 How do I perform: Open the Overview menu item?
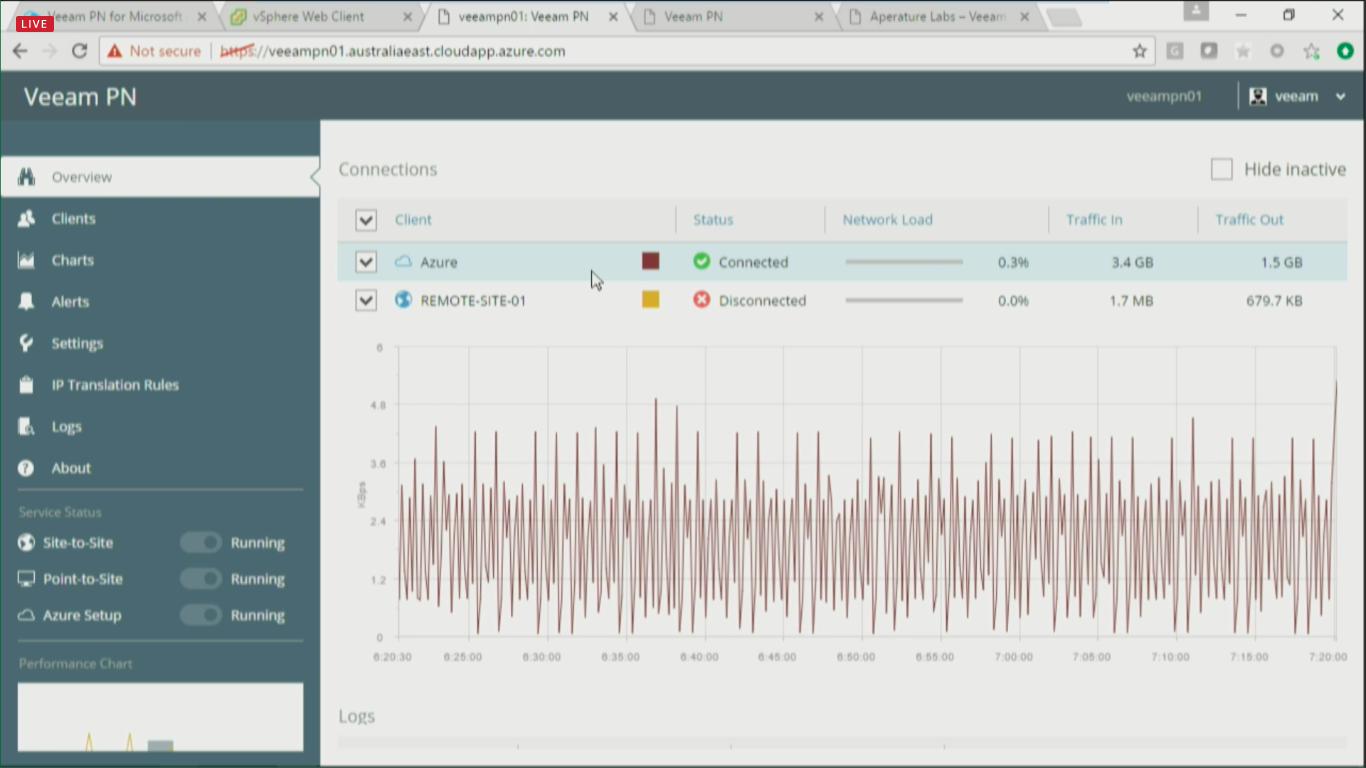pyautogui.click(x=160, y=177)
